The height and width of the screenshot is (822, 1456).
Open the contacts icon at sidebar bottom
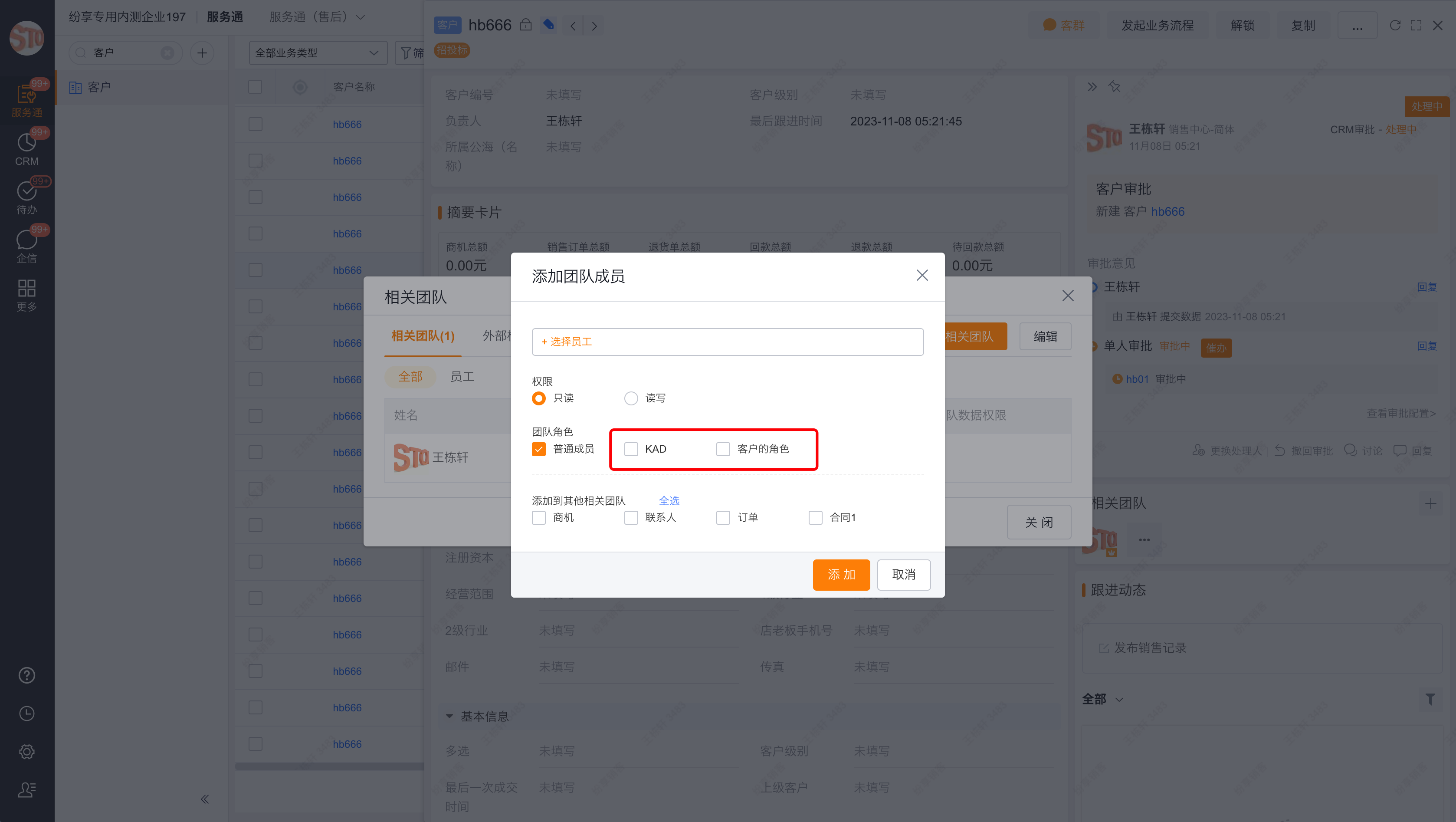click(26, 789)
